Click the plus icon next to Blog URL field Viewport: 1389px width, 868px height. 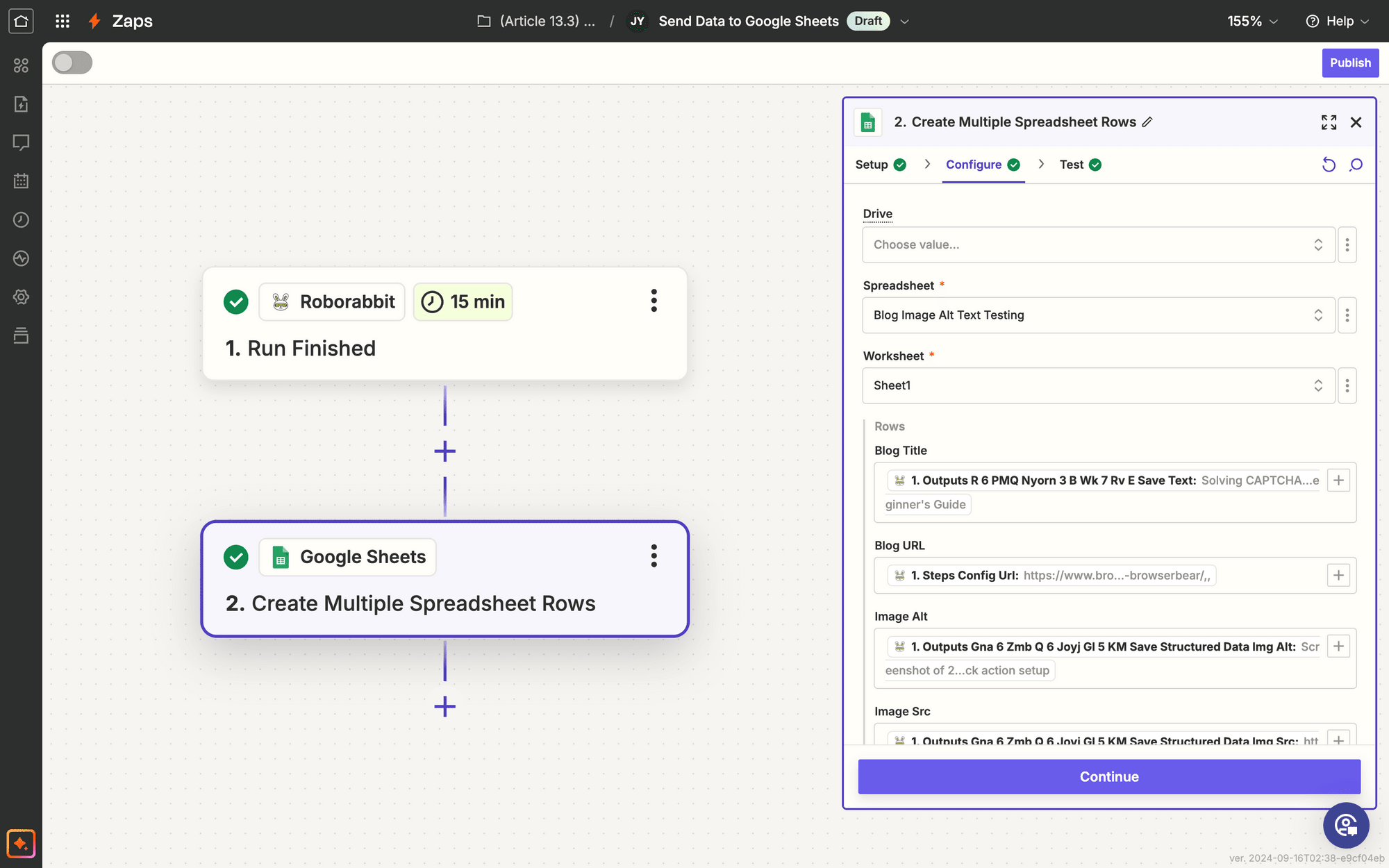tap(1339, 575)
